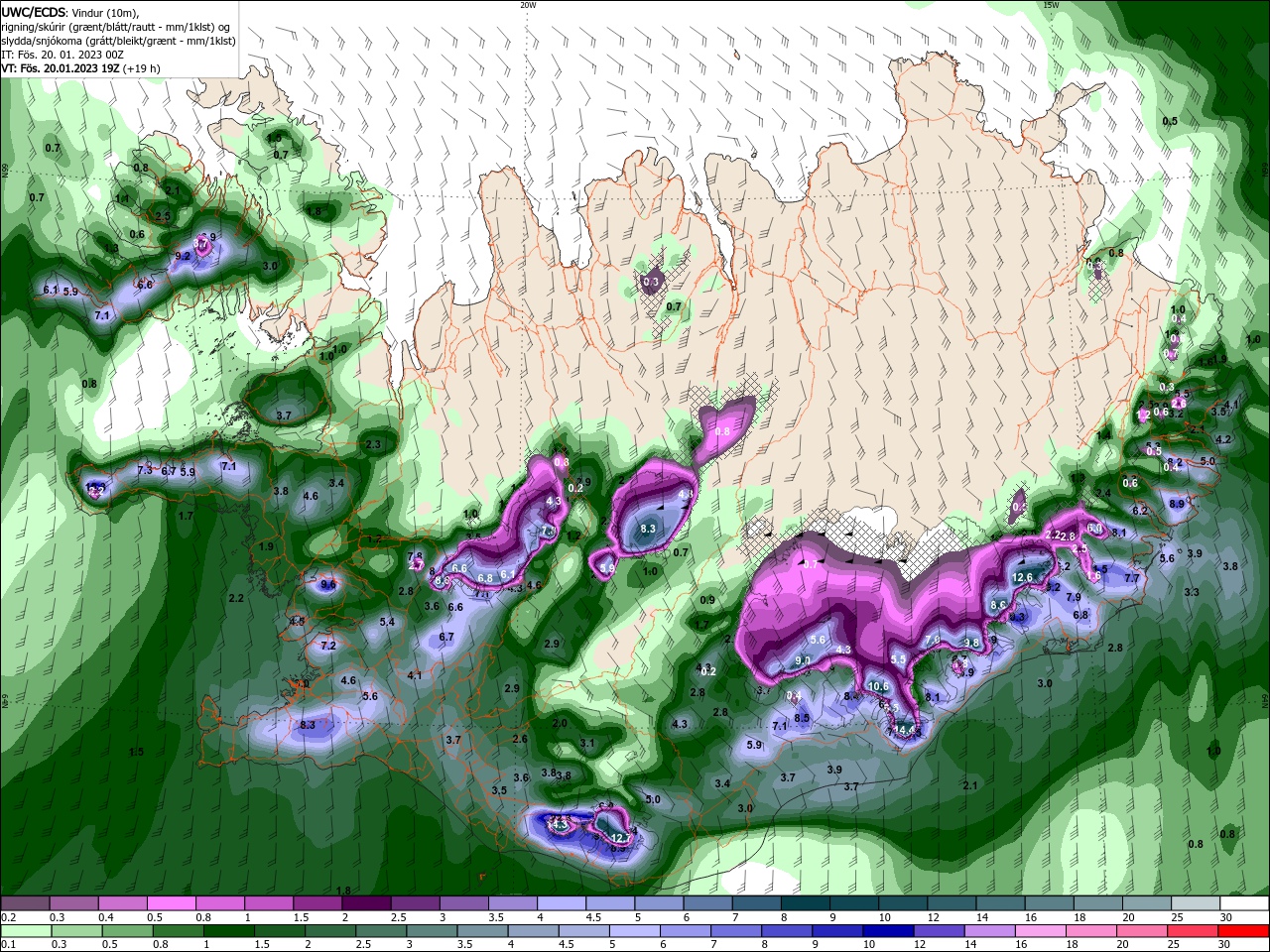The height and width of the screenshot is (952, 1270).
Task: Click the 14.4 precipitation value on the map
Action: (x=905, y=729)
